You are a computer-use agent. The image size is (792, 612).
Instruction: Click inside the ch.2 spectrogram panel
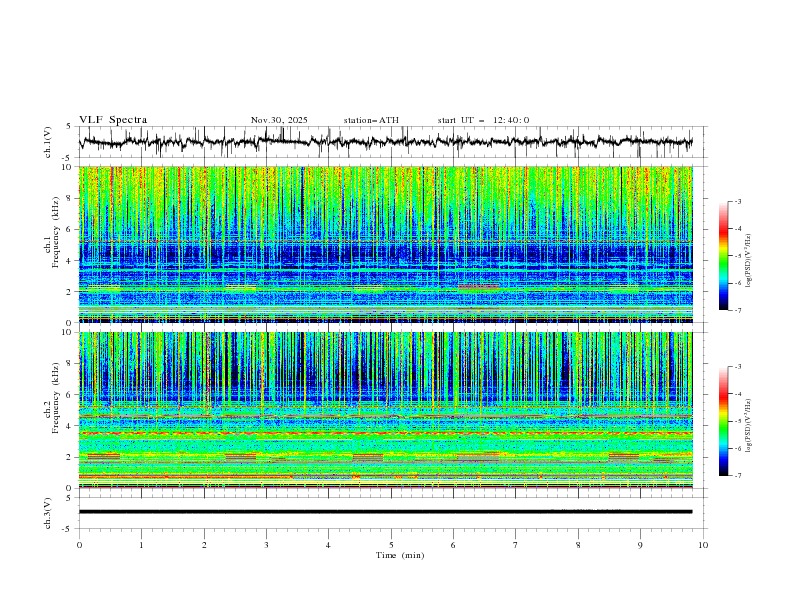tap(385, 410)
